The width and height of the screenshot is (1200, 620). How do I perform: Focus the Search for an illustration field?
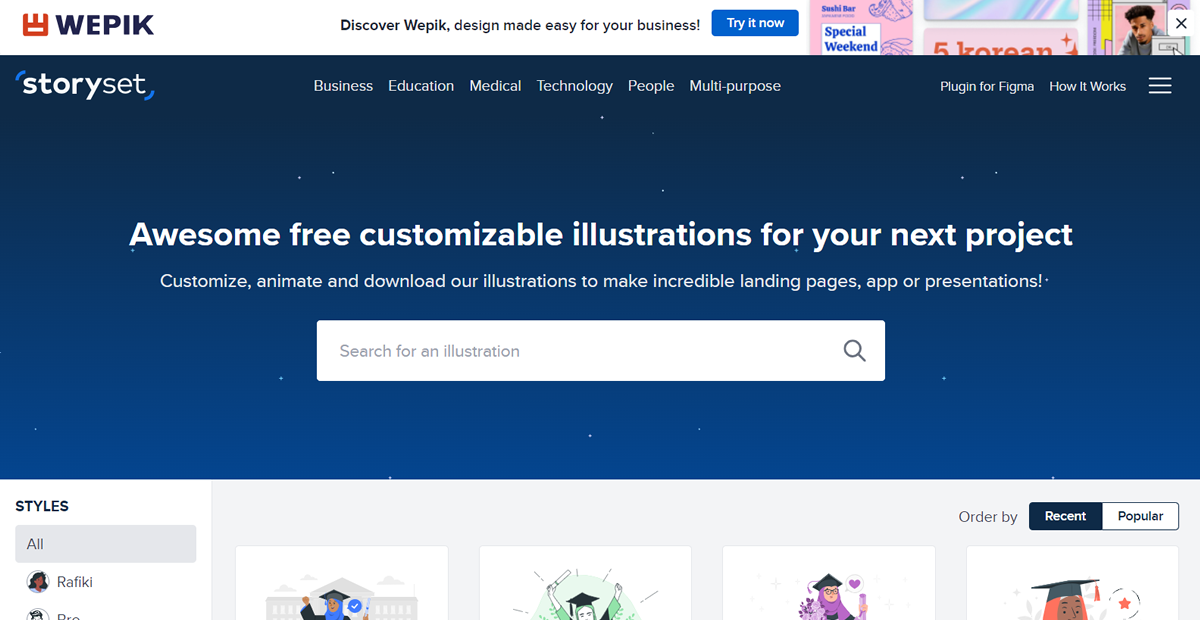point(601,351)
